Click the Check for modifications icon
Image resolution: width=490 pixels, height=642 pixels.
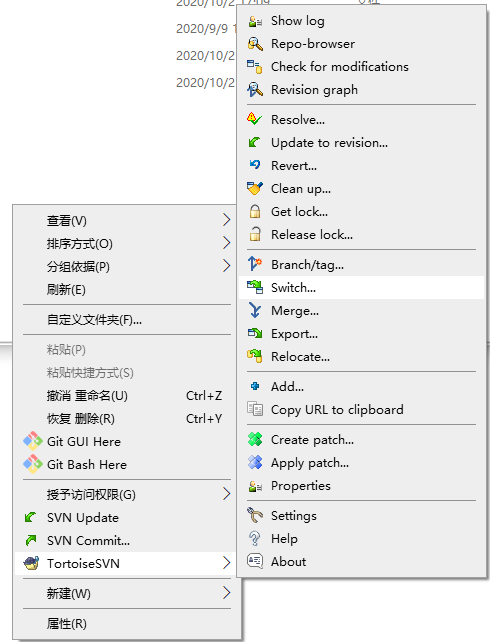[255, 67]
